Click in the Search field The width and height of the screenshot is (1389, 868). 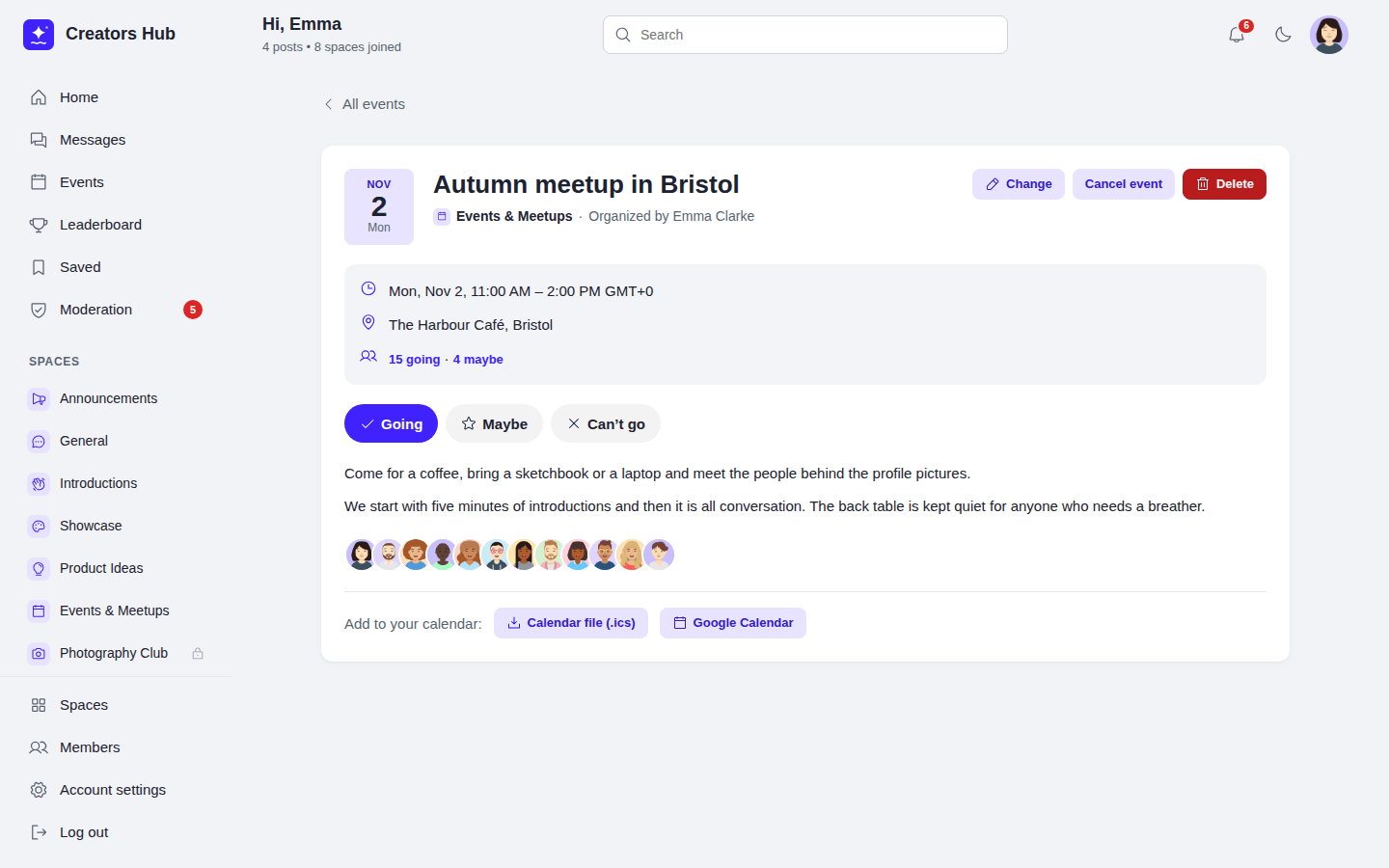pos(805,35)
